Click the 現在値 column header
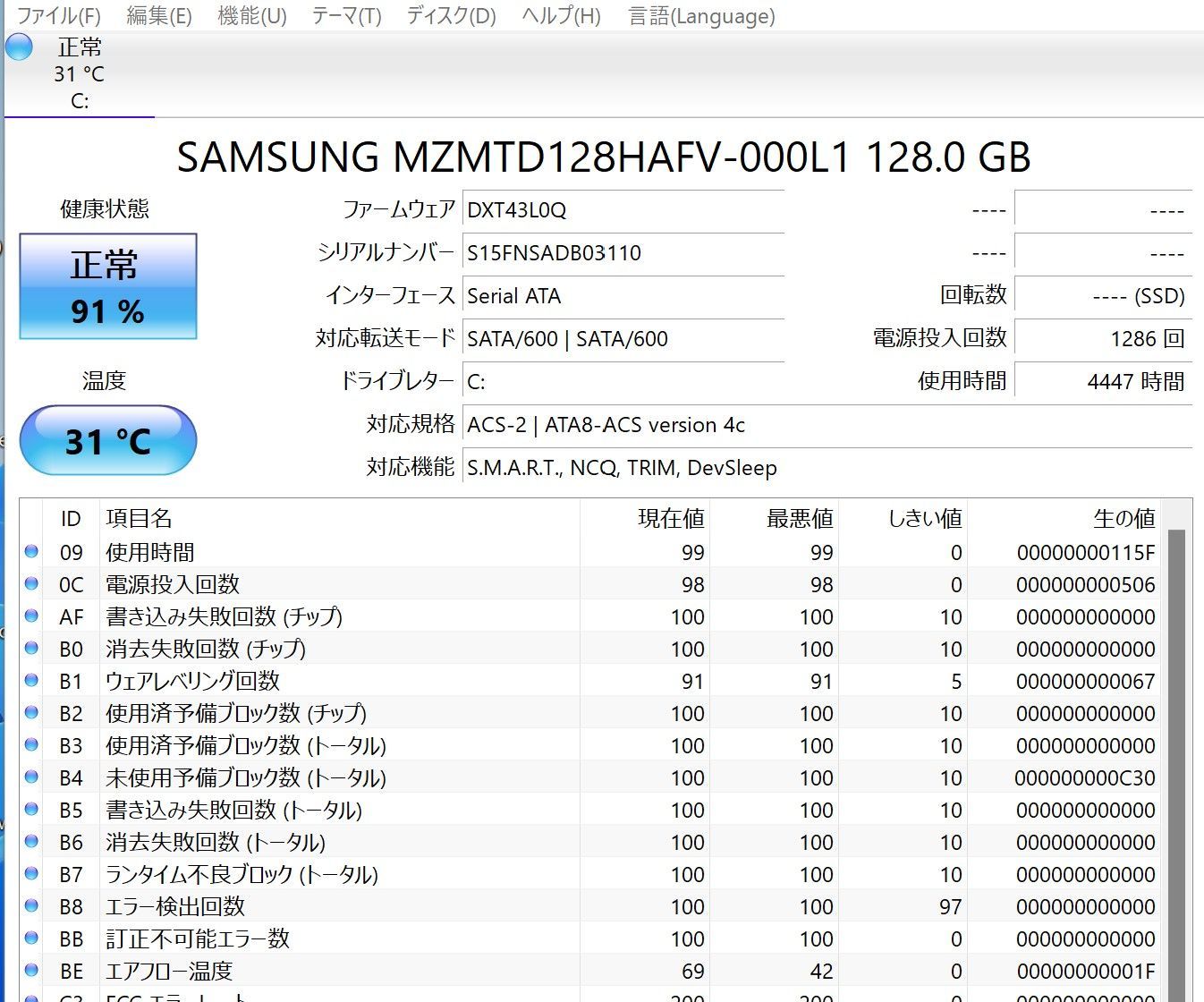This screenshot has width=1204, height=1002. click(x=645, y=518)
